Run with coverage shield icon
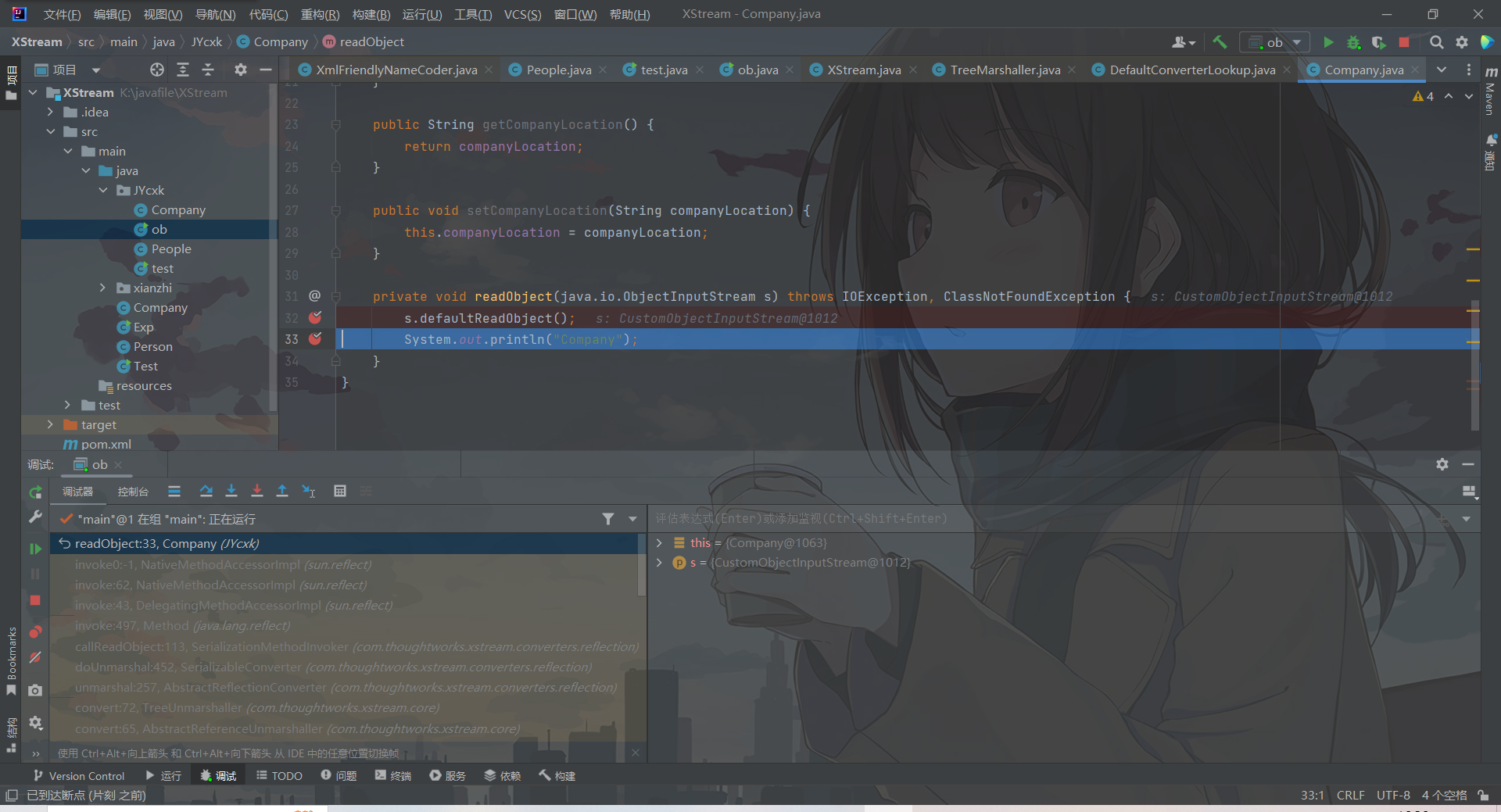Viewport: 1501px width, 812px height. point(1378,42)
